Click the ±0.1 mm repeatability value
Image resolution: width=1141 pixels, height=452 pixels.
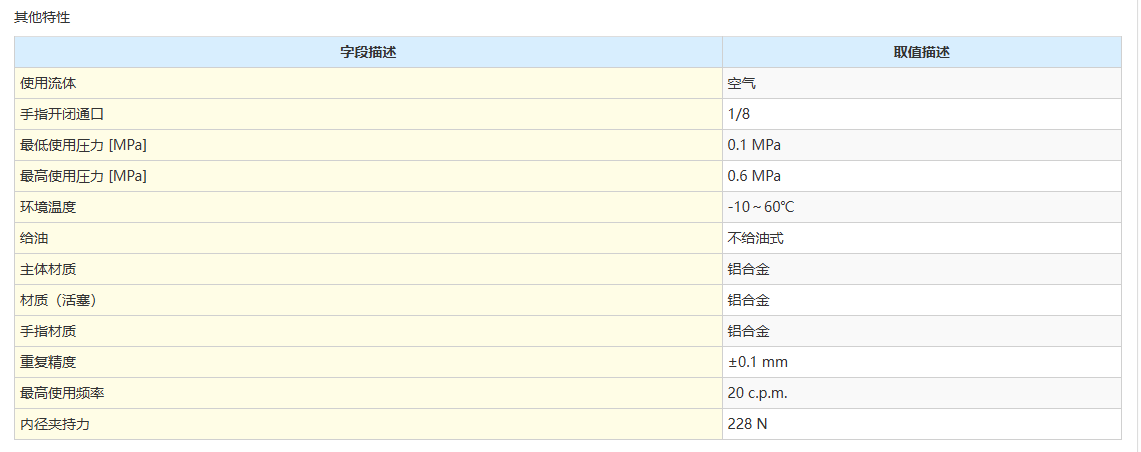click(758, 362)
